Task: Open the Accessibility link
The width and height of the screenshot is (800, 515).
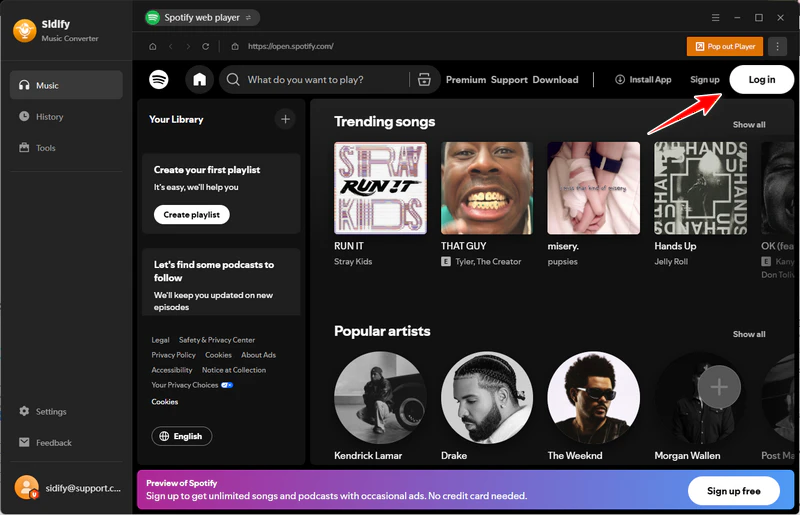Action: point(172,370)
